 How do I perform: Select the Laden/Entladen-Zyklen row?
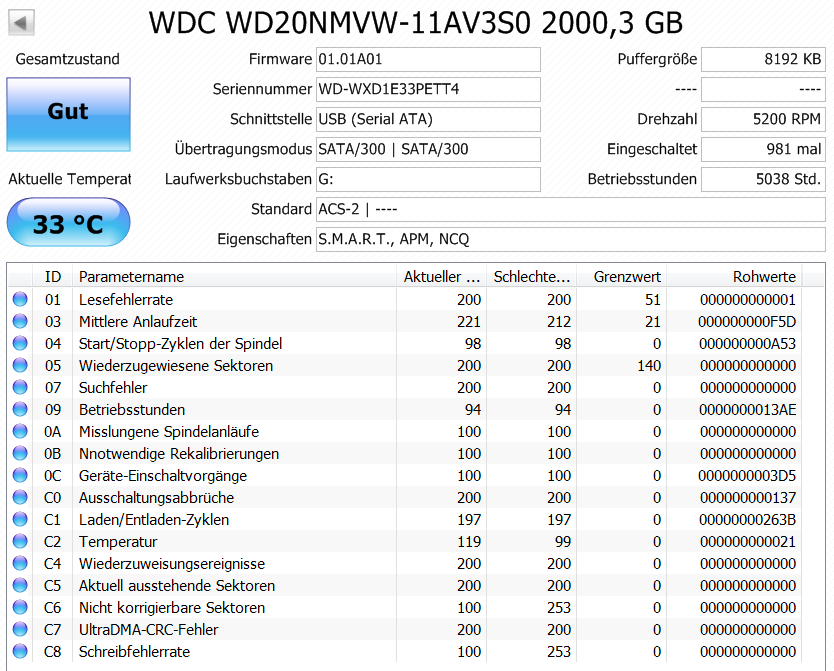(406, 519)
